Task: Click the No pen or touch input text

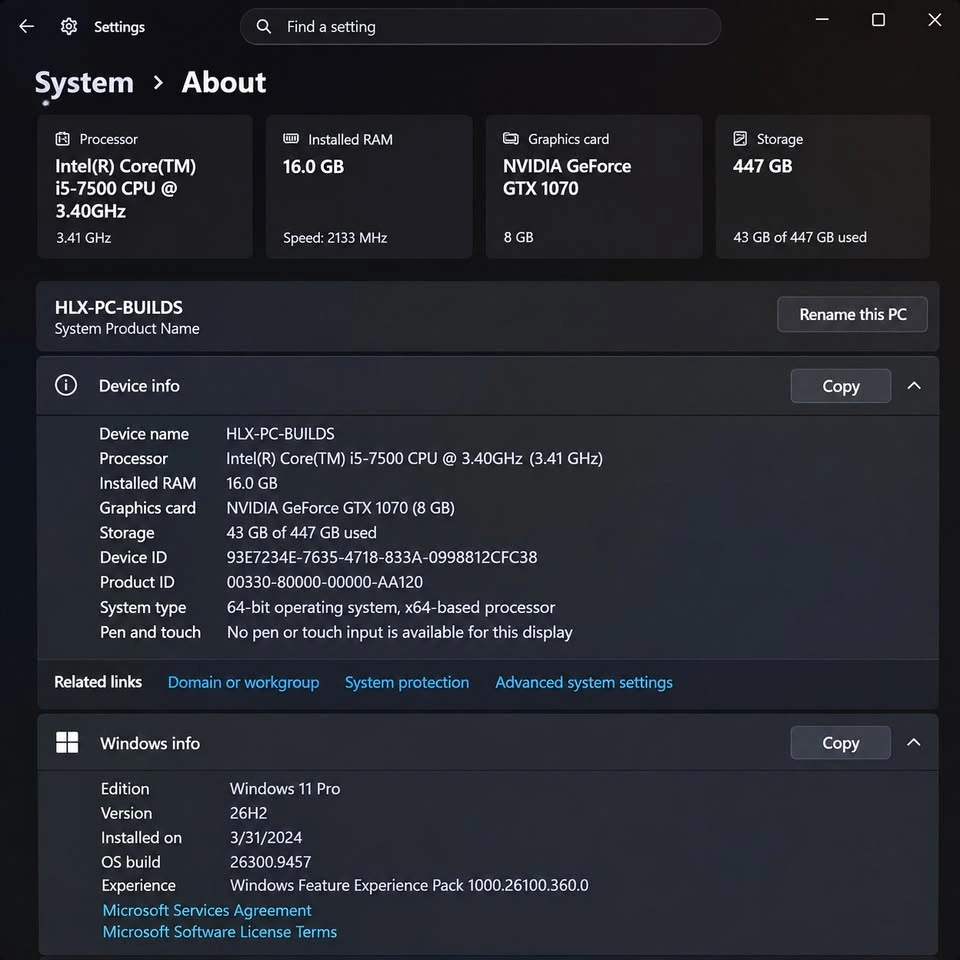Action: pyautogui.click(x=399, y=631)
